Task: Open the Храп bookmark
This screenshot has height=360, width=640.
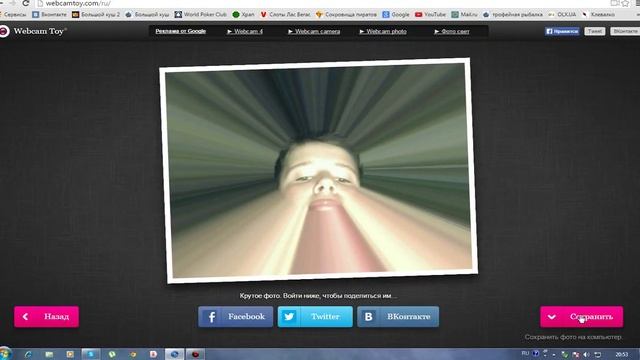Action: (243, 14)
